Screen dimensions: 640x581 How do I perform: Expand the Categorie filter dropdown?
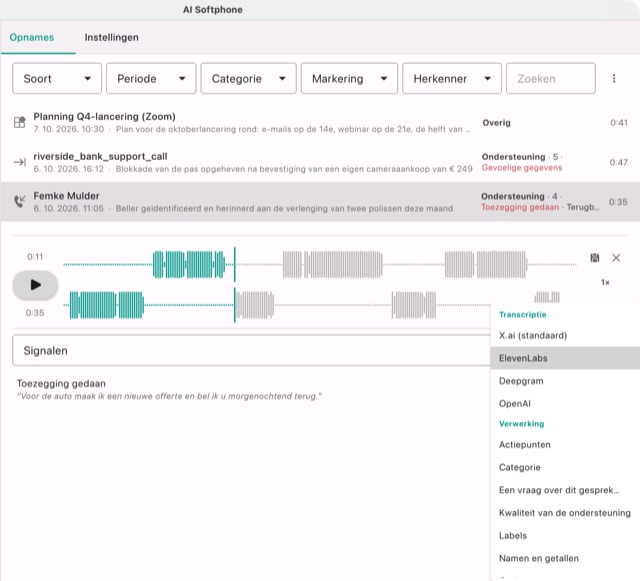click(248, 78)
